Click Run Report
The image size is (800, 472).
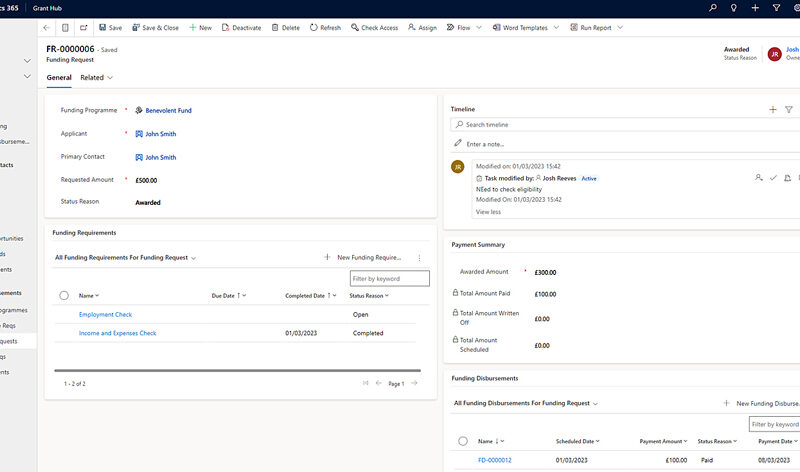coord(591,28)
